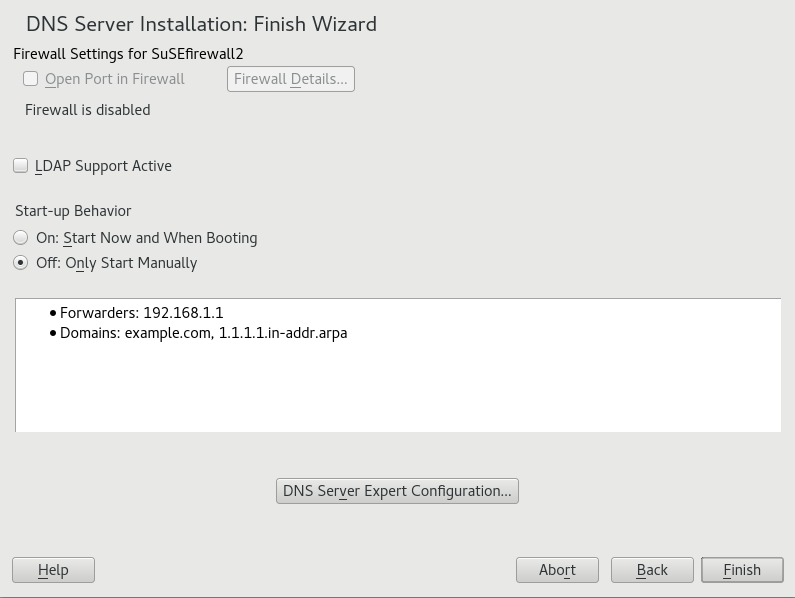Click the Firewall is disabled status text
The height and width of the screenshot is (598, 795).
88,110
